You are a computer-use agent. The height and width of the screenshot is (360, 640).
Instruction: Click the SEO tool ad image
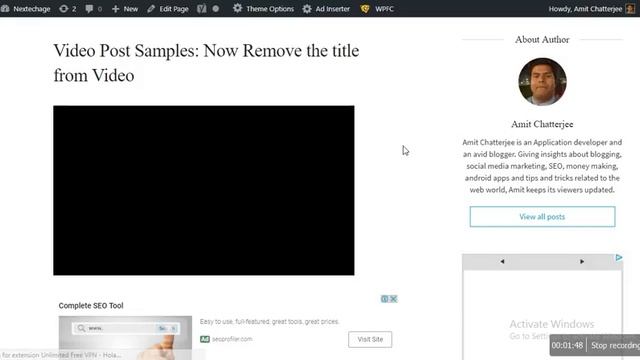(x=125, y=337)
